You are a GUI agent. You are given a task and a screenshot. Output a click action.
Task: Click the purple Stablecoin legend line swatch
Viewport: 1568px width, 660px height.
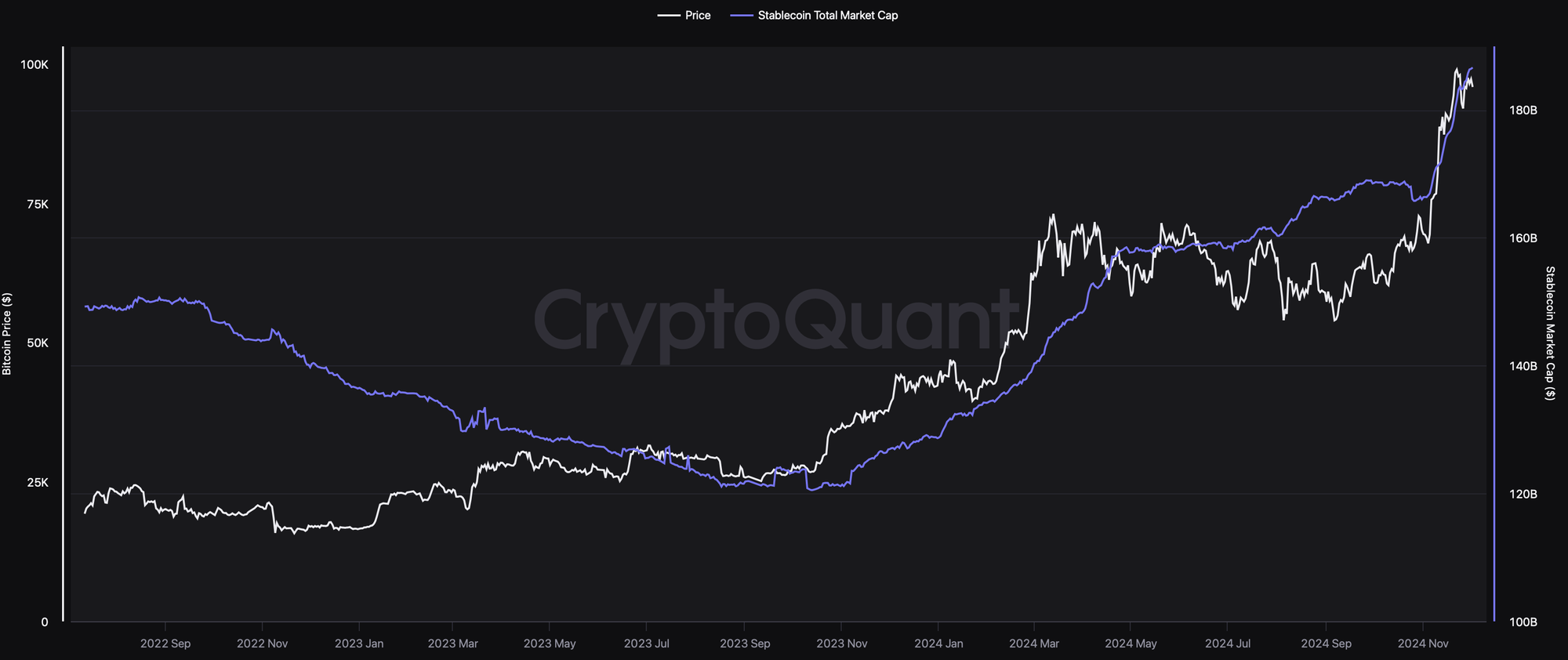741,16
